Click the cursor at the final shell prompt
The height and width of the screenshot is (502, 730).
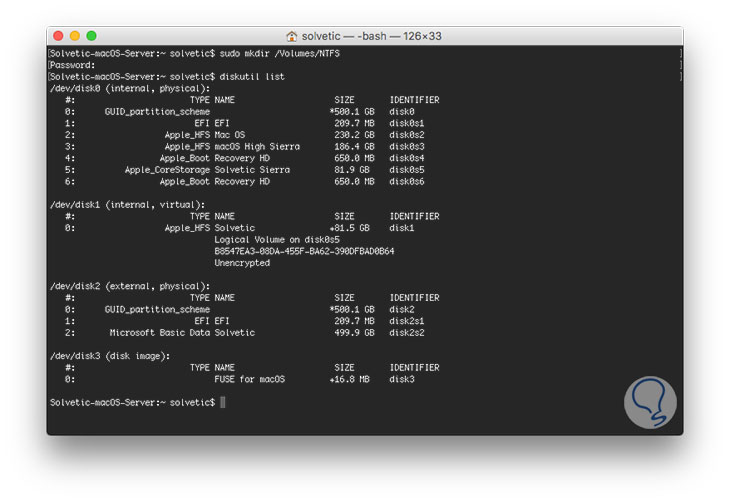pos(223,402)
